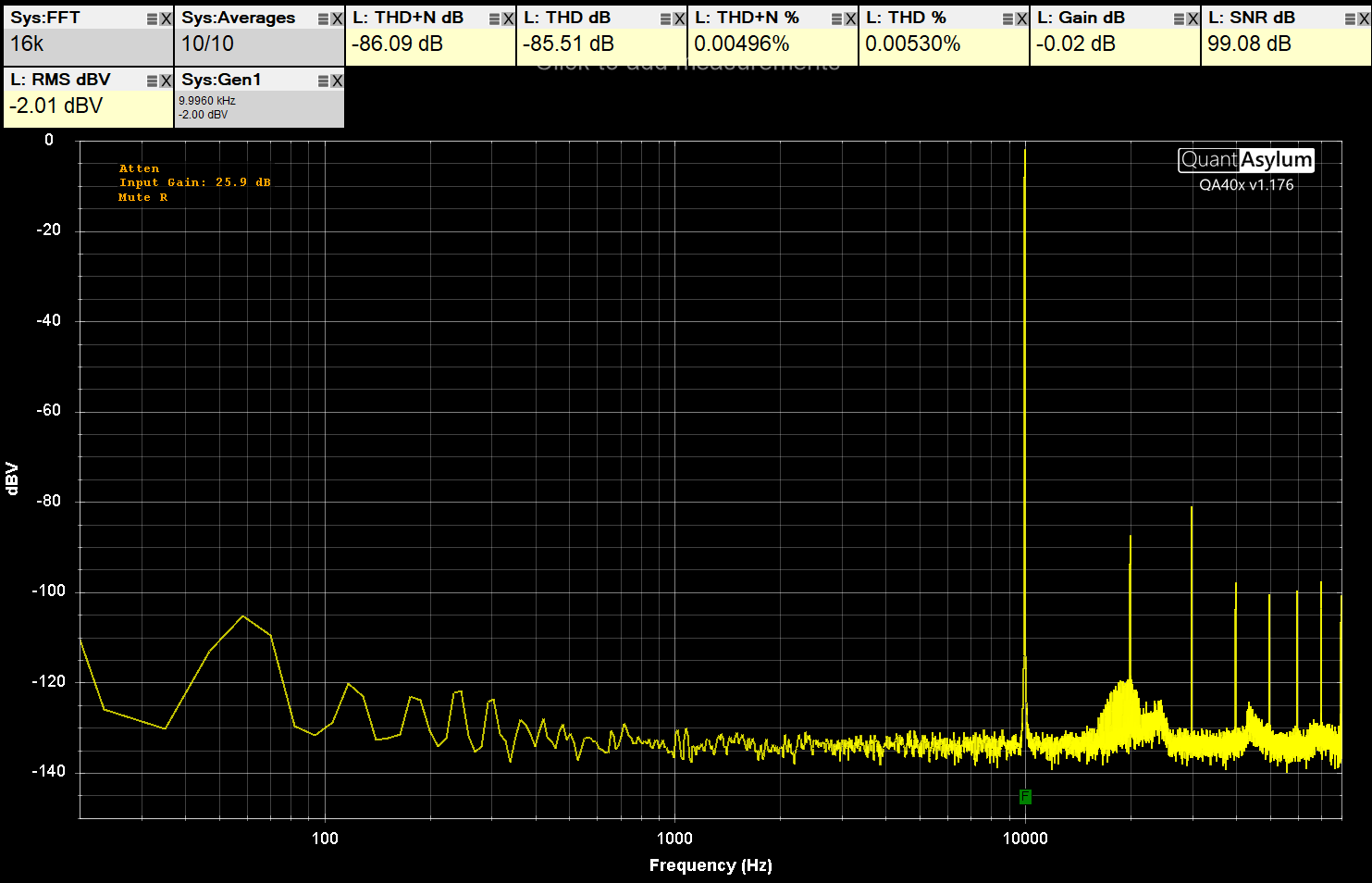Click the Mute R status label

(x=142, y=197)
